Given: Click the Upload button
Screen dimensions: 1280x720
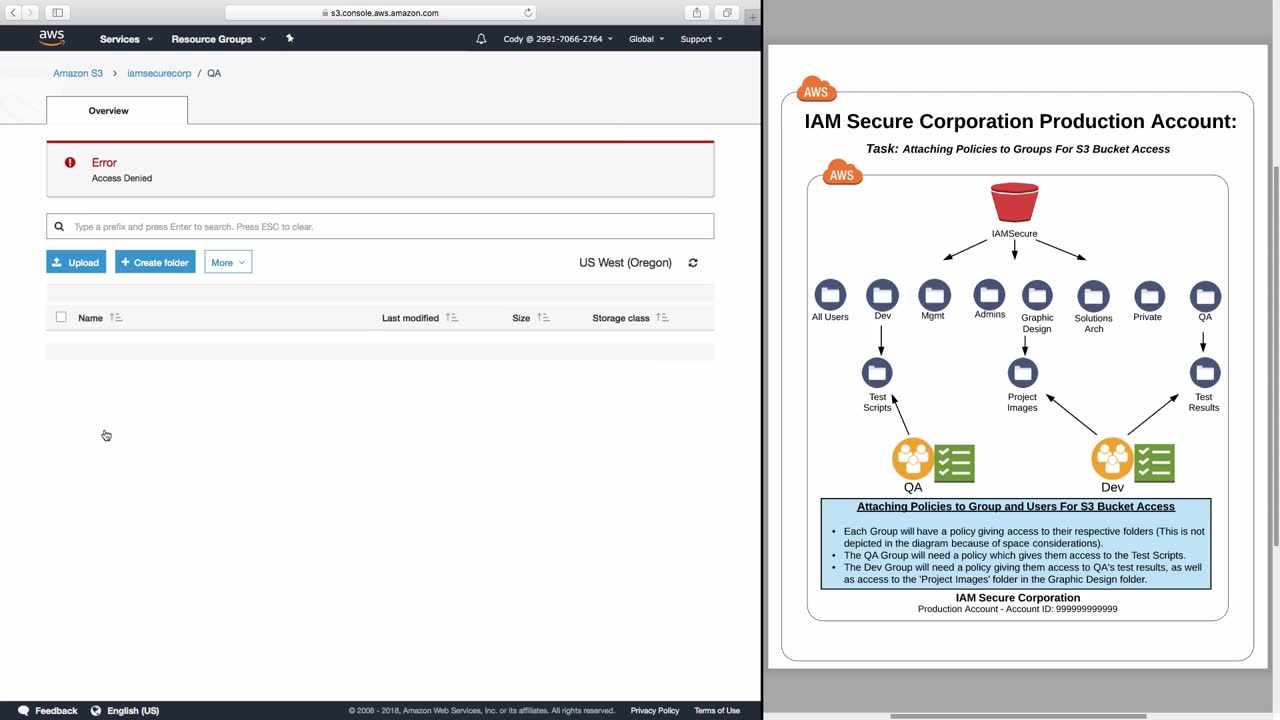Looking at the screenshot, I should point(76,262).
